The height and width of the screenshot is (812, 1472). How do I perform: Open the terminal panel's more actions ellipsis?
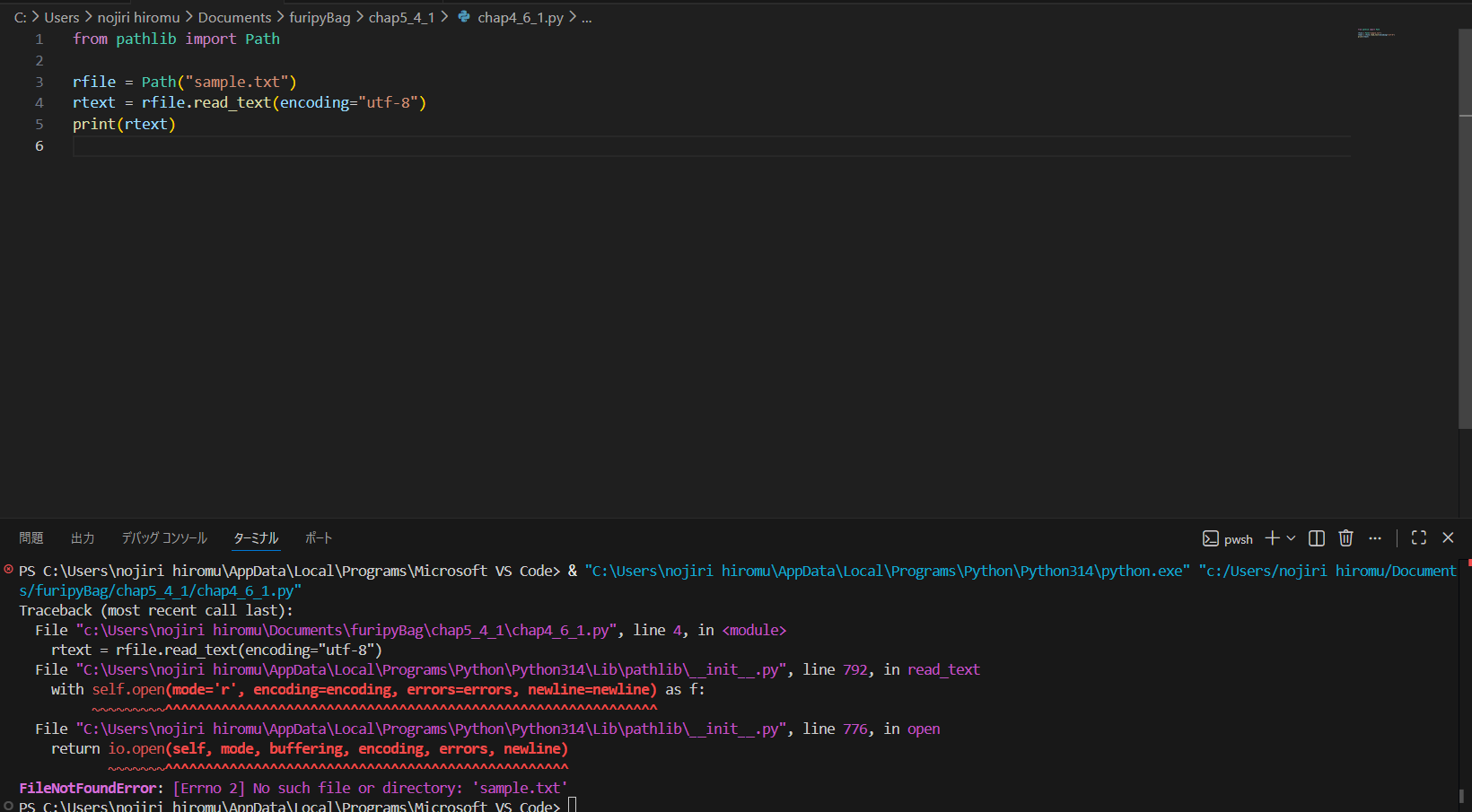point(1375,538)
